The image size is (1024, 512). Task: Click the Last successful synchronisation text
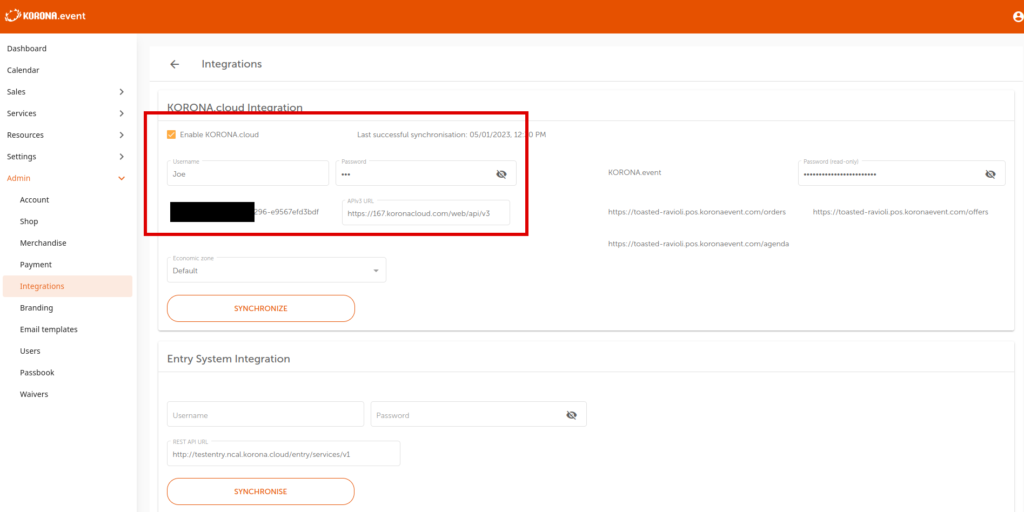tap(452, 135)
